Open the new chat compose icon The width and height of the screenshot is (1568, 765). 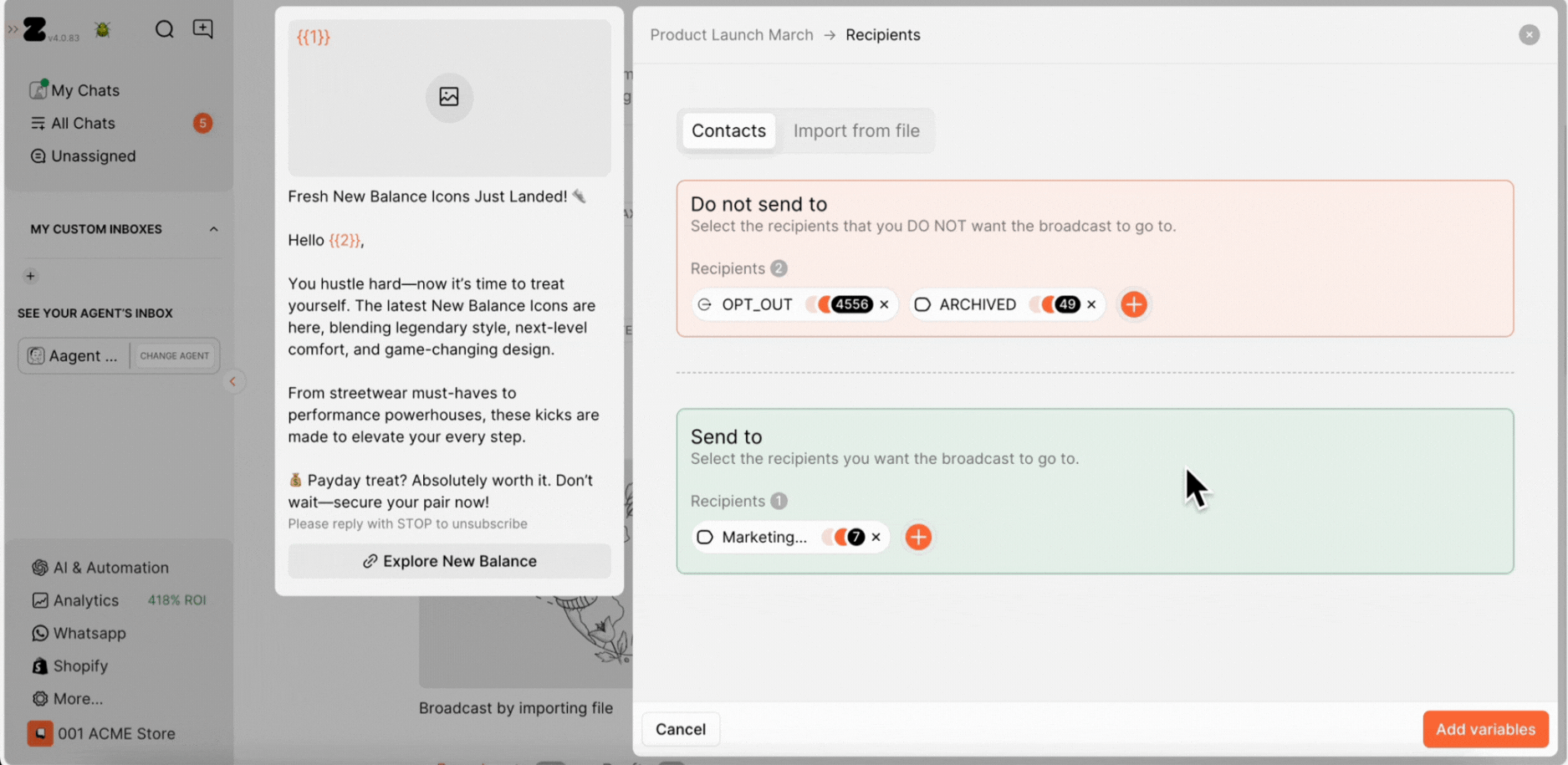[202, 29]
